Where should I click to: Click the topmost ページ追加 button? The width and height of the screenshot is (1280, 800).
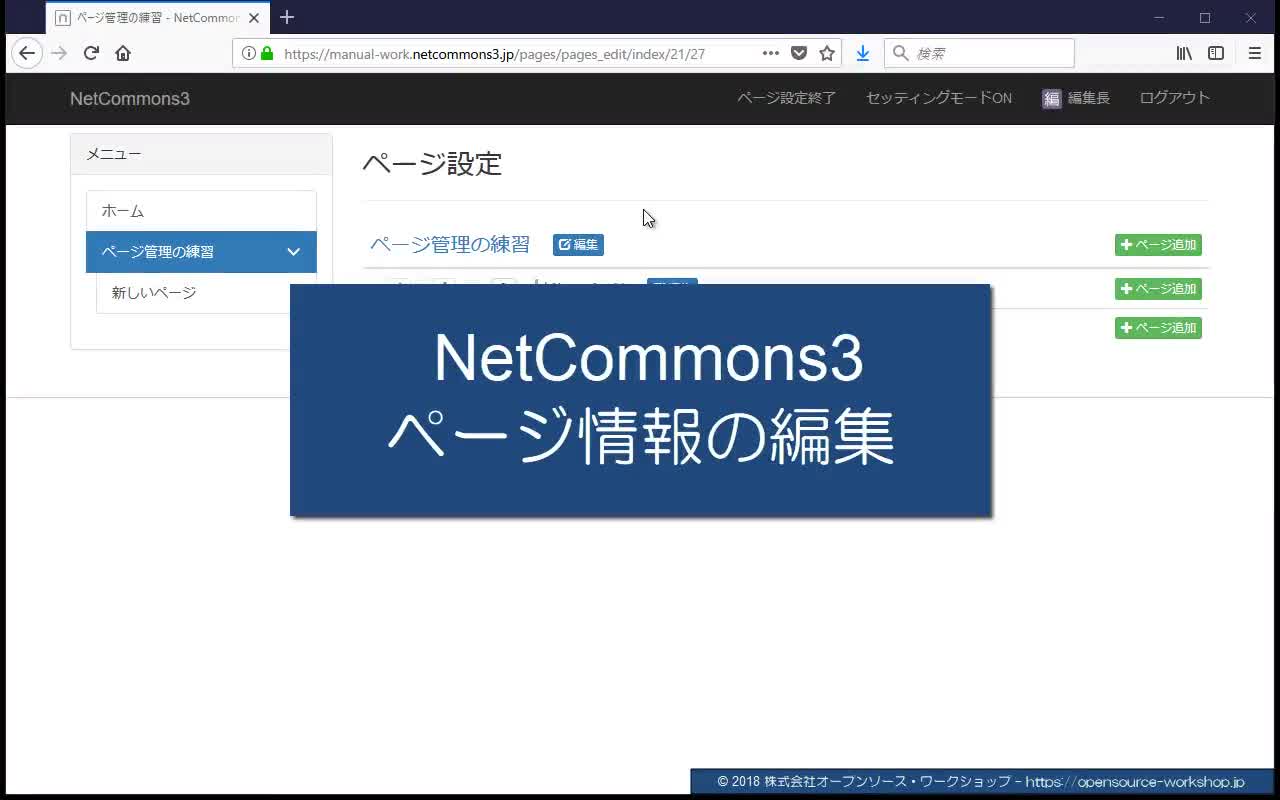(1158, 245)
